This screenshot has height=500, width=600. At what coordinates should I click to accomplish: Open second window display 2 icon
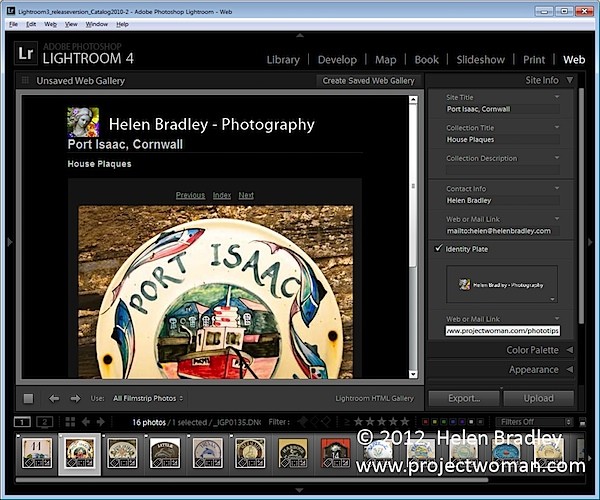click(x=44, y=422)
